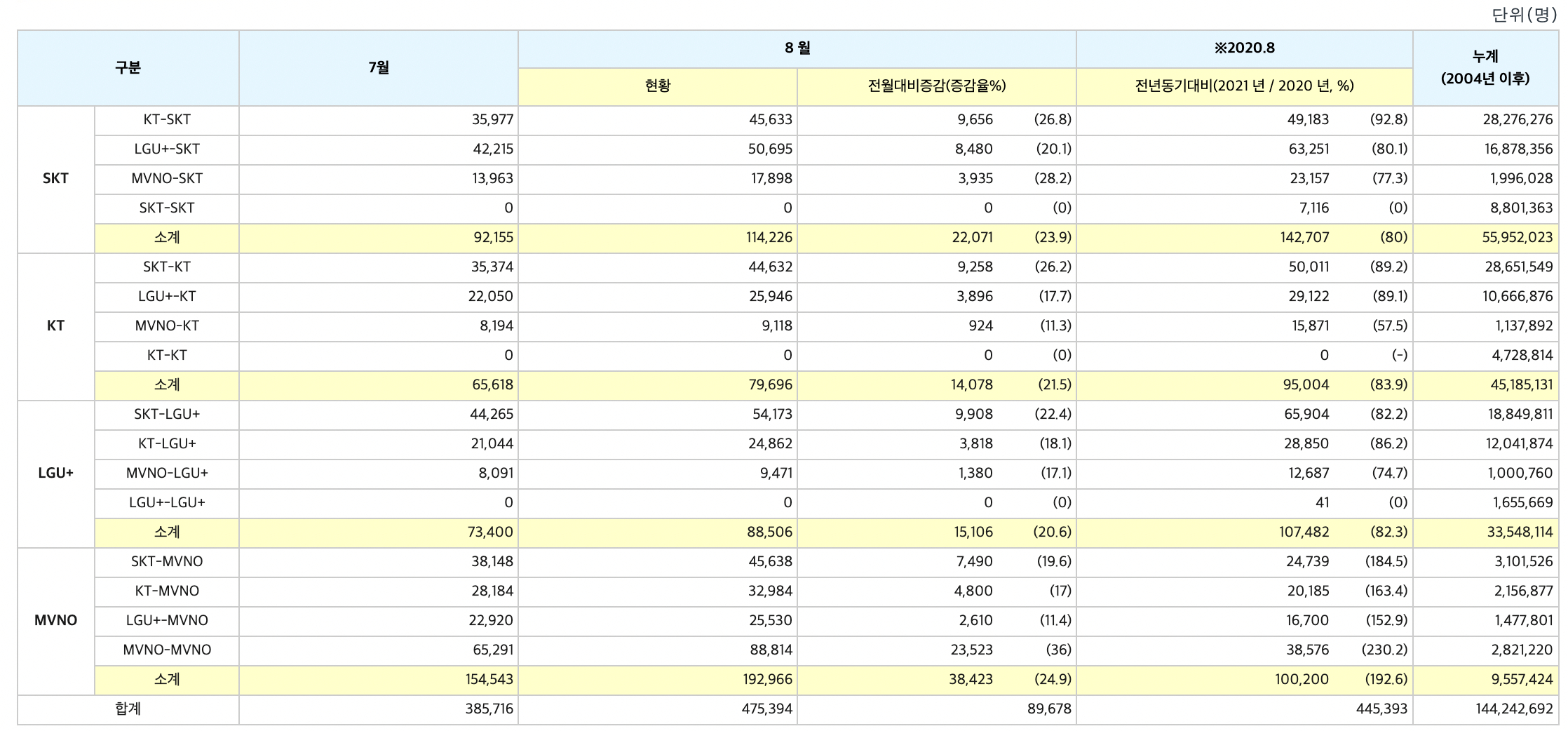The height and width of the screenshot is (731, 1568).
Task: Click the 7월 column header
Action: [x=379, y=68]
